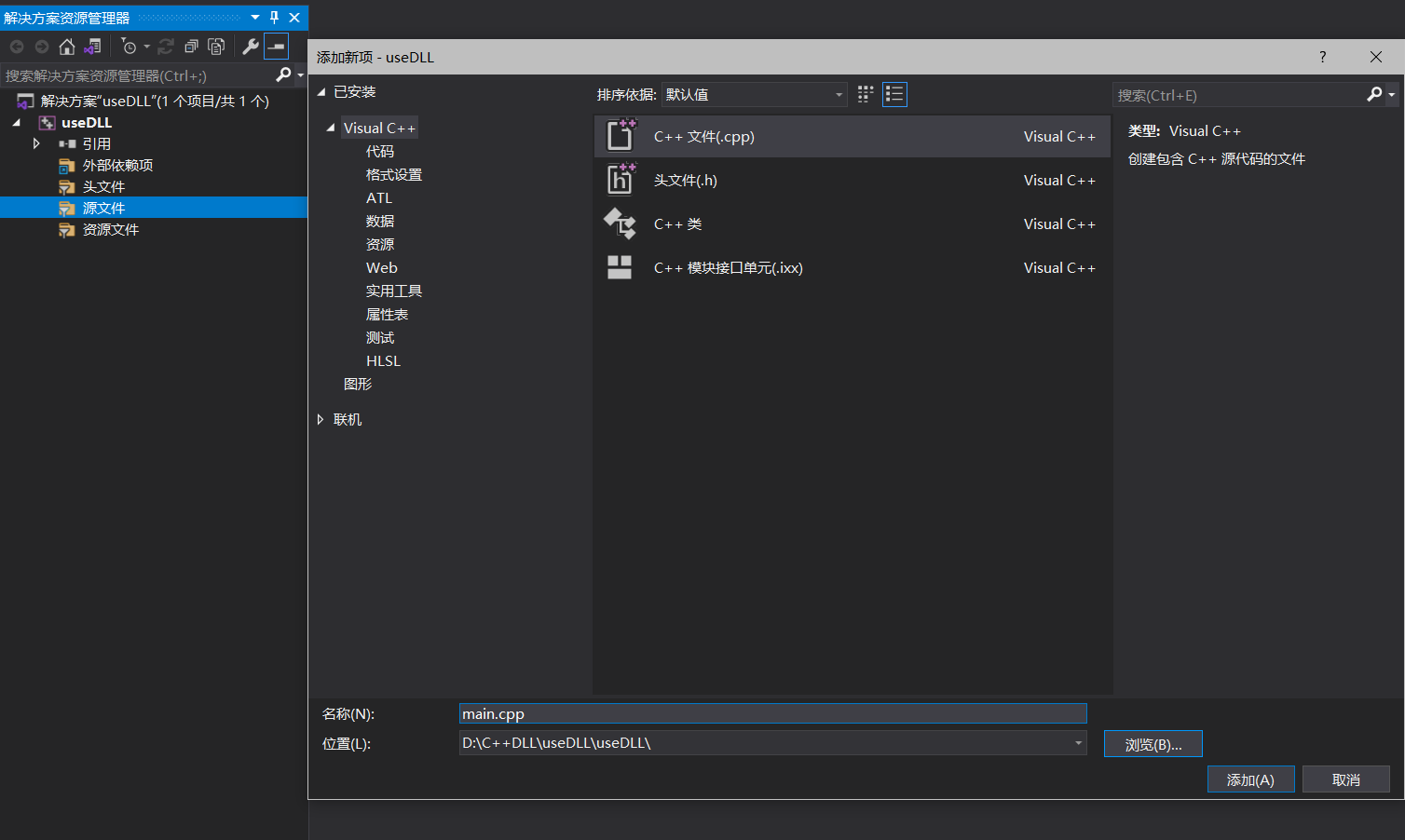Open the 位置 path history dropdown arrow
This screenshot has height=840, width=1405.
click(x=1078, y=743)
